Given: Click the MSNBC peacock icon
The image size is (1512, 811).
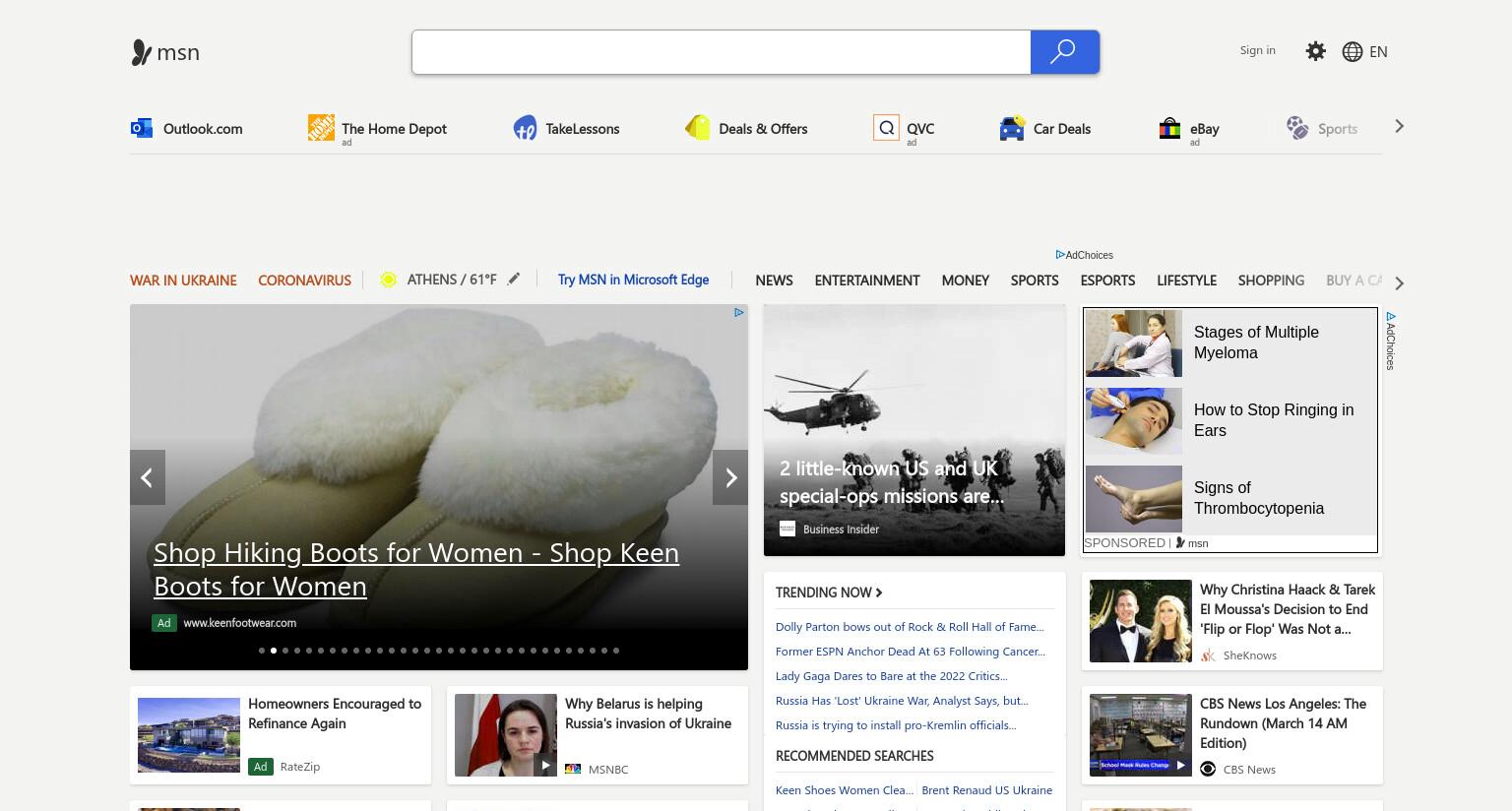Looking at the screenshot, I should pyautogui.click(x=573, y=769).
